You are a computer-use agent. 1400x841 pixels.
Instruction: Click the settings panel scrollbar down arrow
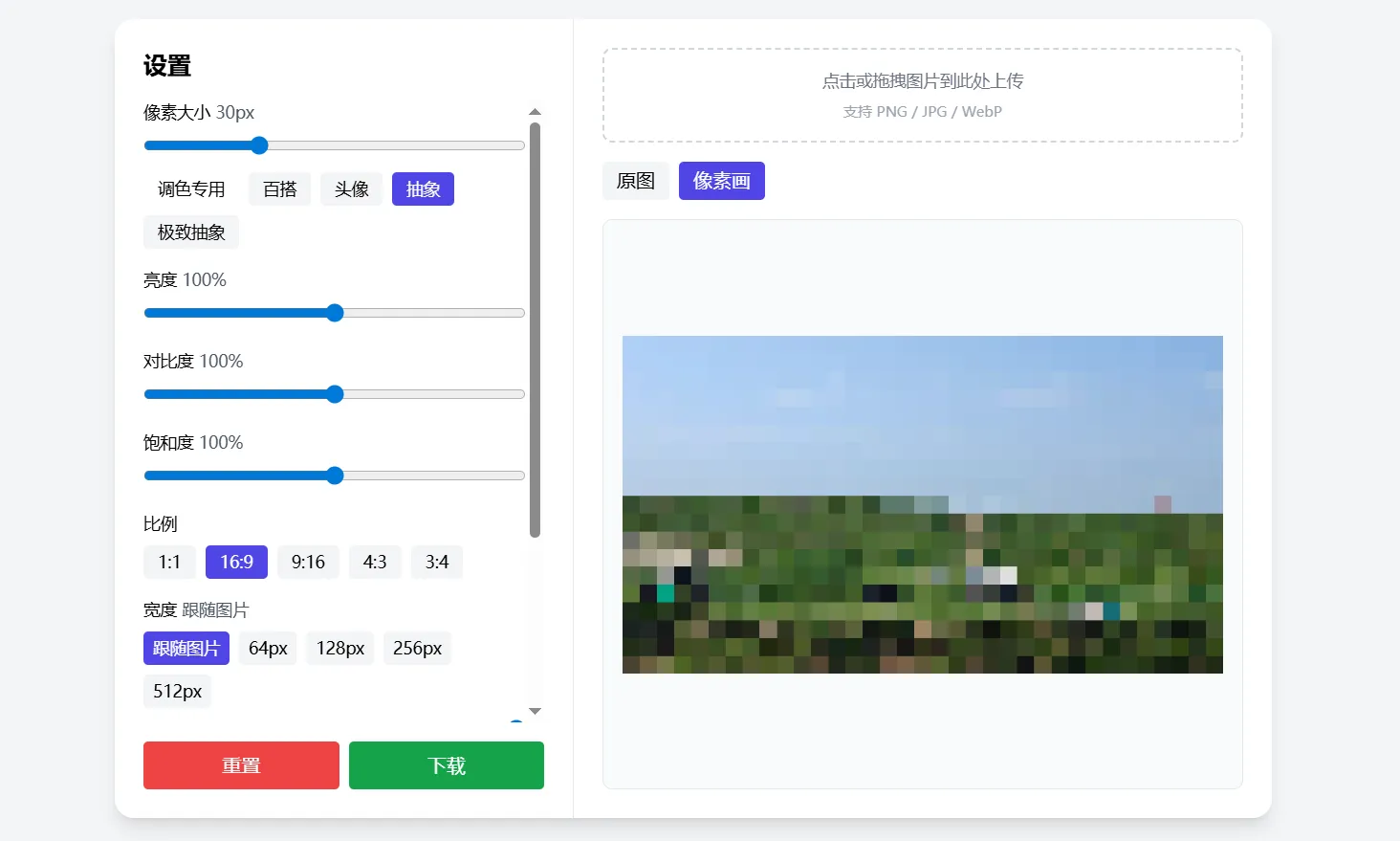[x=535, y=710]
